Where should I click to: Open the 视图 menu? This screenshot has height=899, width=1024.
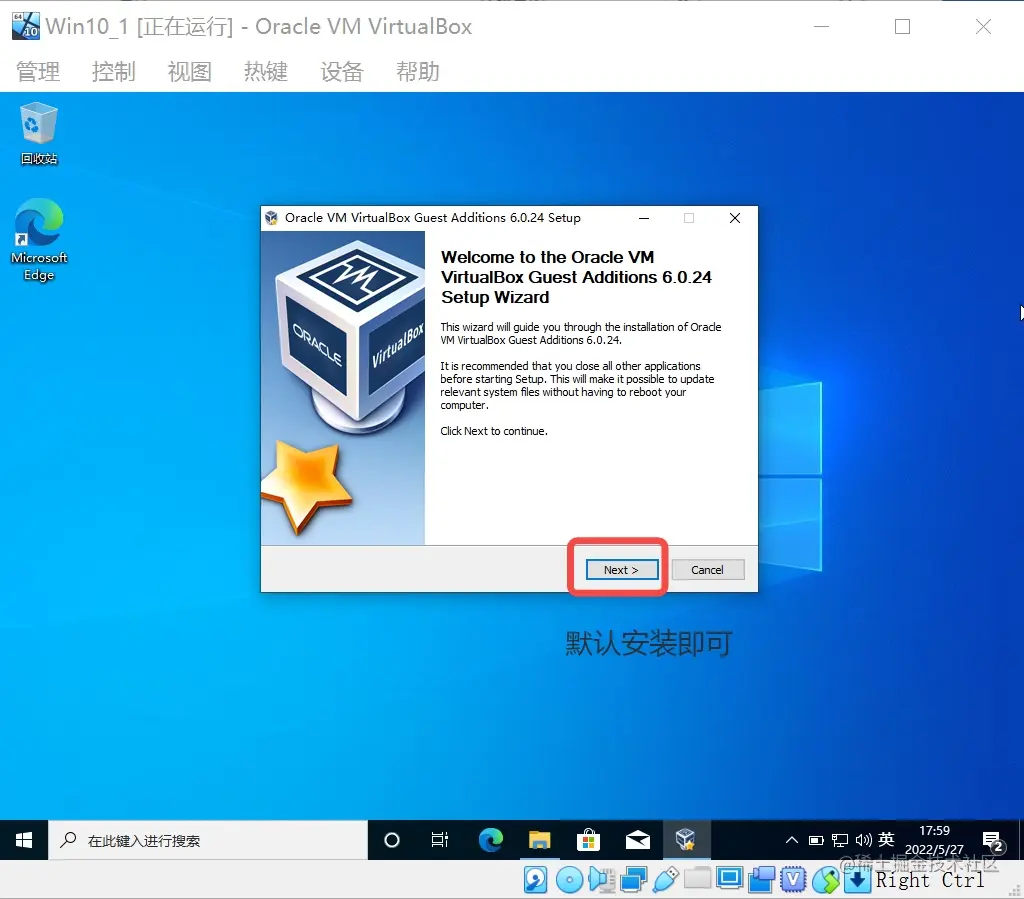tap(189, 71)
